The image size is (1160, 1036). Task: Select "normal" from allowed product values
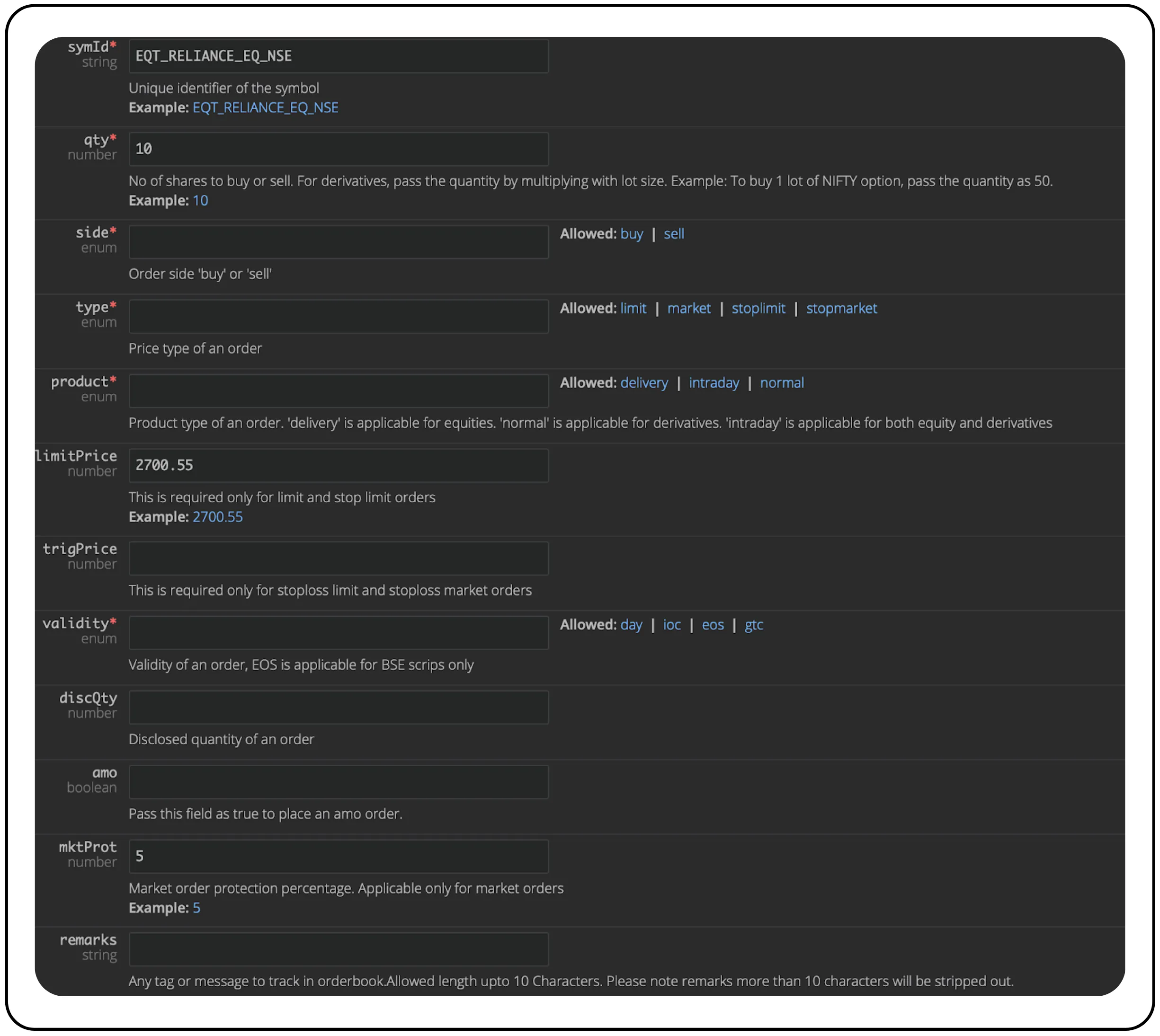click(782, 382)
